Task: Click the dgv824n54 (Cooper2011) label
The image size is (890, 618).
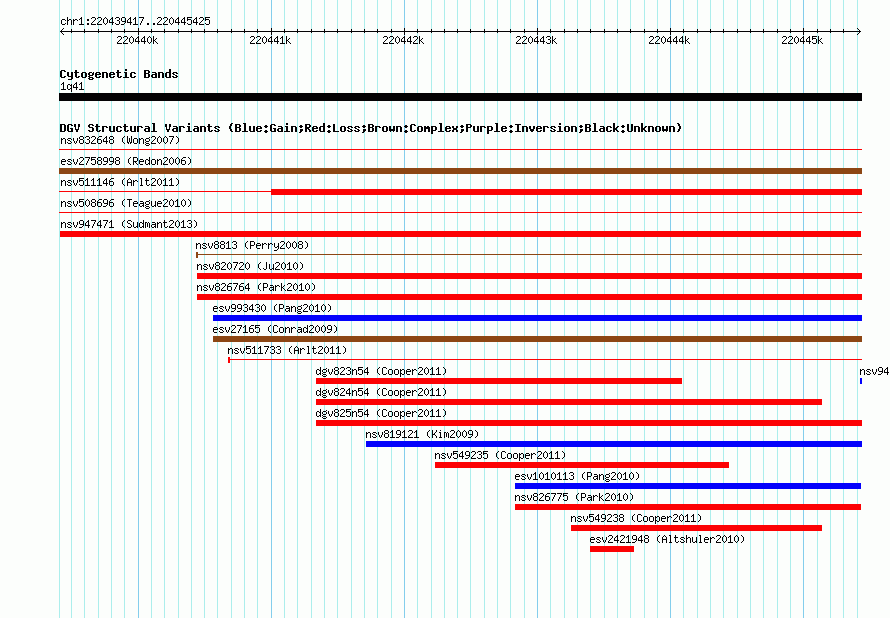Action: click(381, 392)
